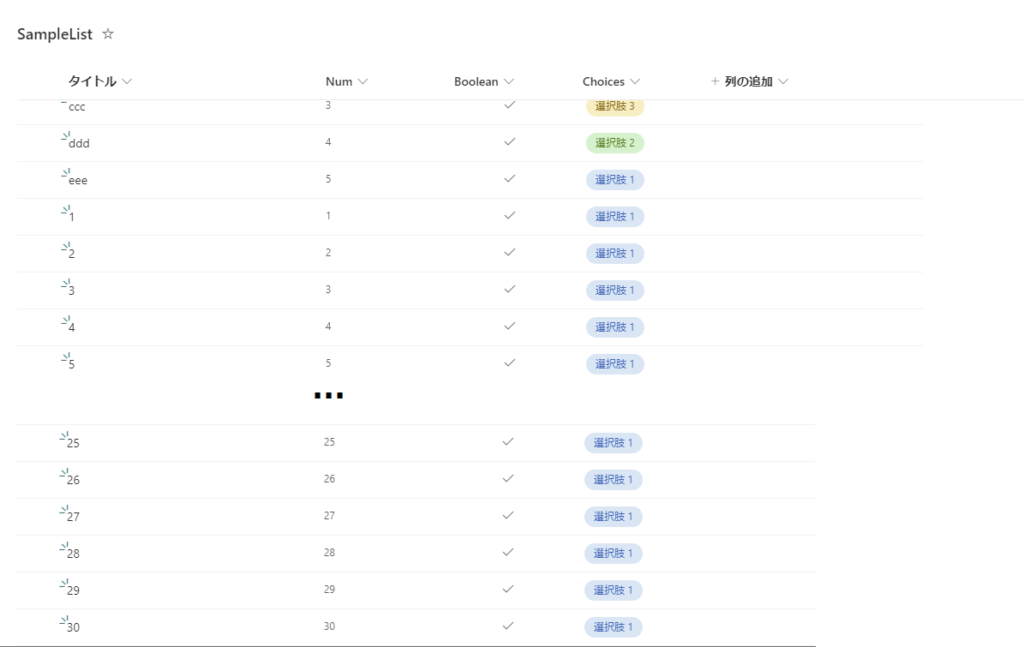1024x647 pixels.
Task: Open the タイトル column header menu
Action: 100,82
